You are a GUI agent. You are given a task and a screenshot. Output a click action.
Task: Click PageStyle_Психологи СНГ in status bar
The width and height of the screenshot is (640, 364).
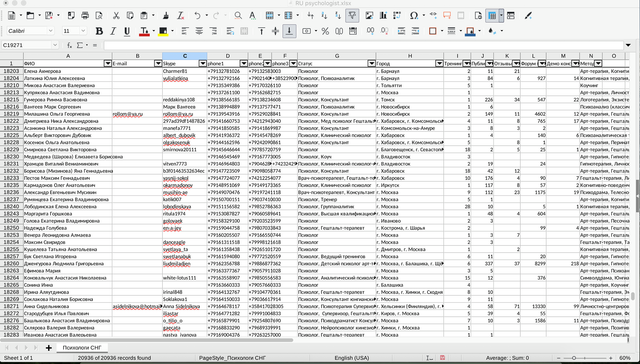(232, 358)
